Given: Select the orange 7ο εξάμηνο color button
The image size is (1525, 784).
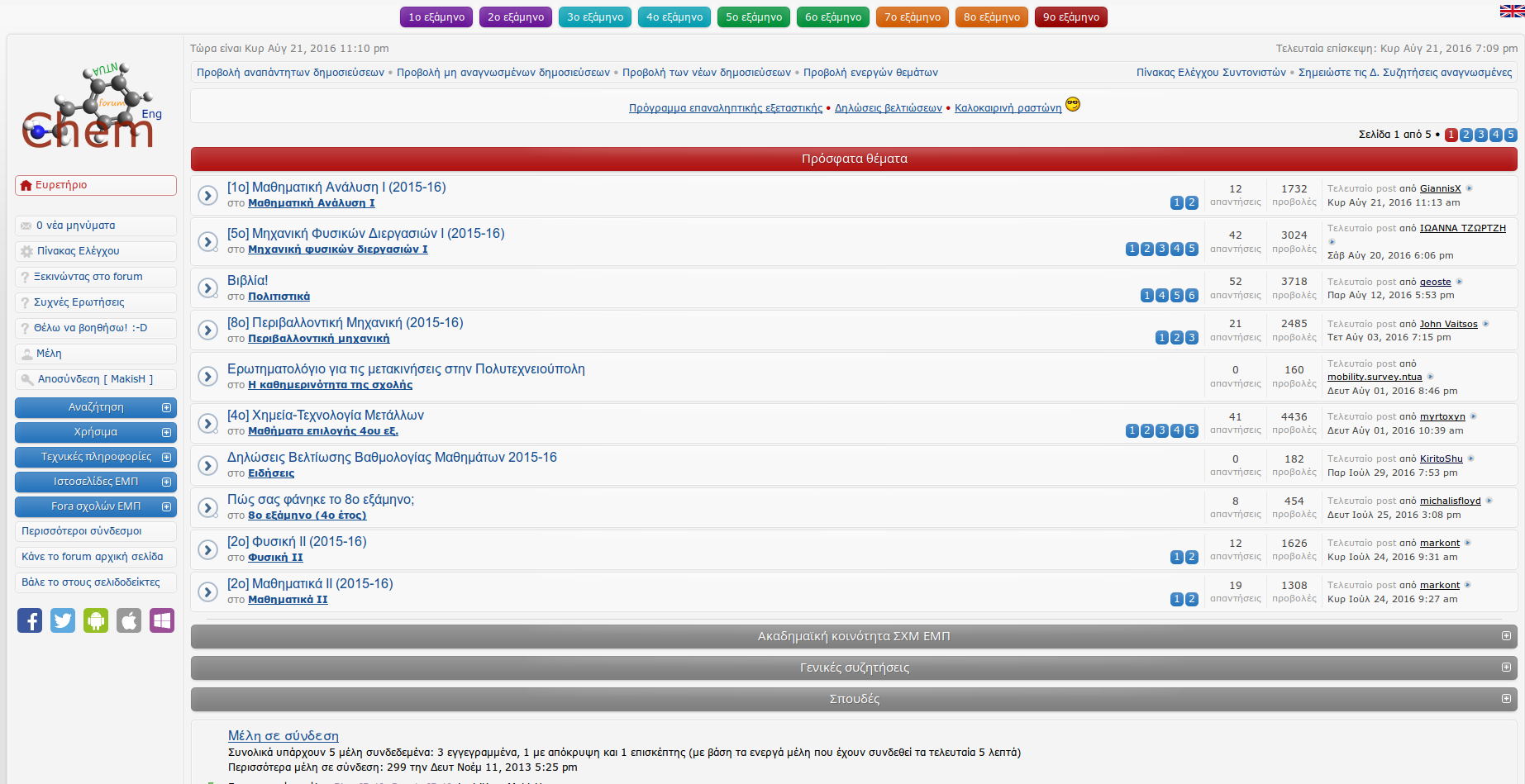Looking at the screenshot, I should tap(912, 17).
